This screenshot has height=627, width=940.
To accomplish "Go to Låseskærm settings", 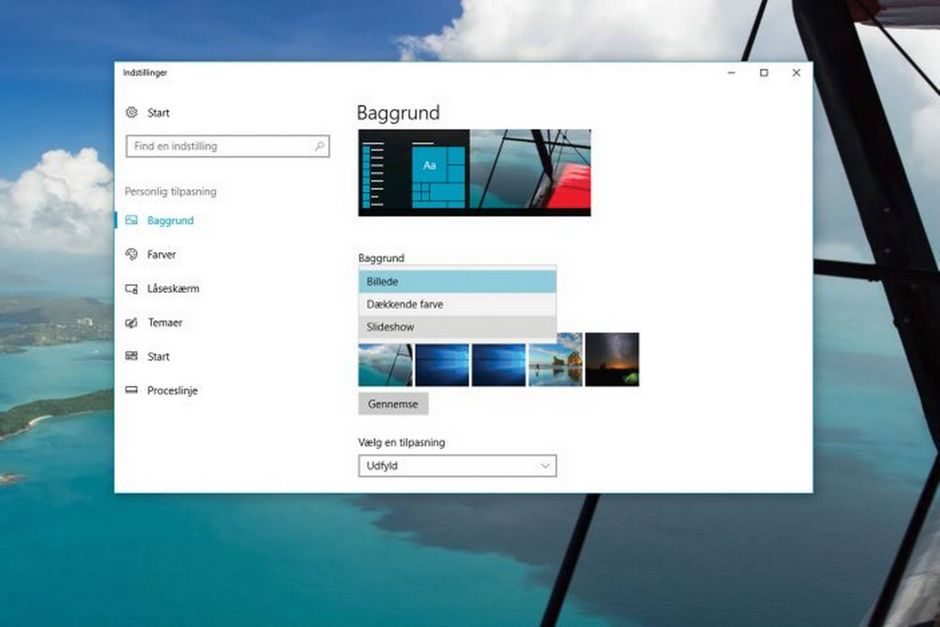I will click(173, 288).
